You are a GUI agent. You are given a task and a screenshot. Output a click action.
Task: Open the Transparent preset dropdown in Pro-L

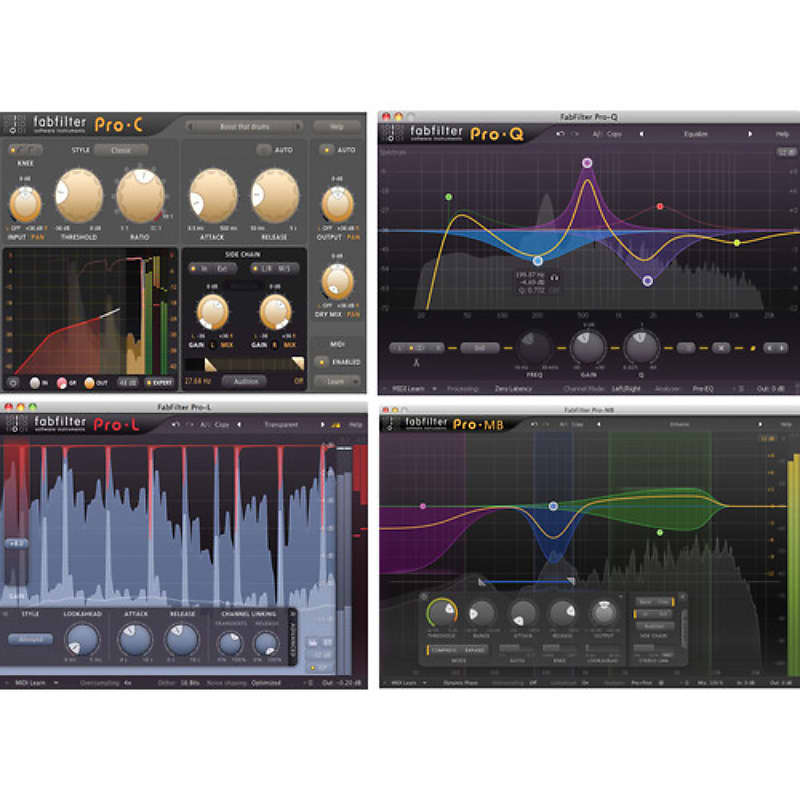(282, 424)
